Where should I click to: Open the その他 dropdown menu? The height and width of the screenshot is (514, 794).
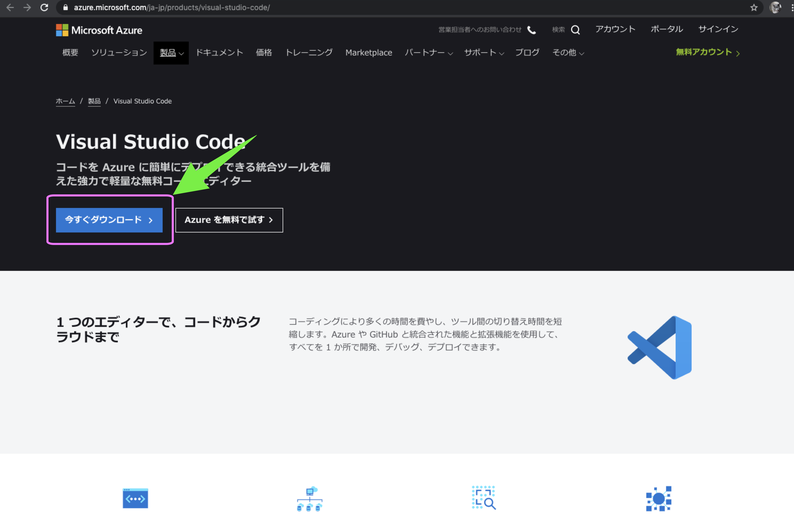coord(567,52)
